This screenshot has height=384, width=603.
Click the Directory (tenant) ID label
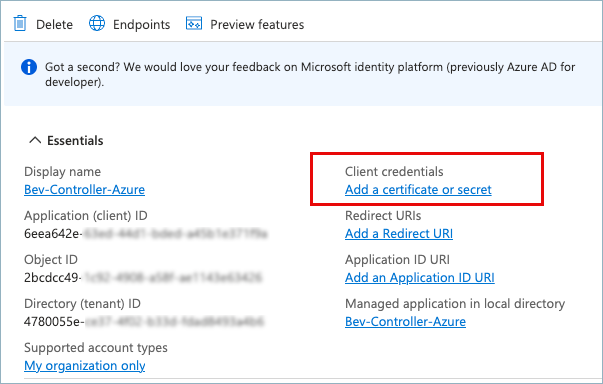[82, 304]
